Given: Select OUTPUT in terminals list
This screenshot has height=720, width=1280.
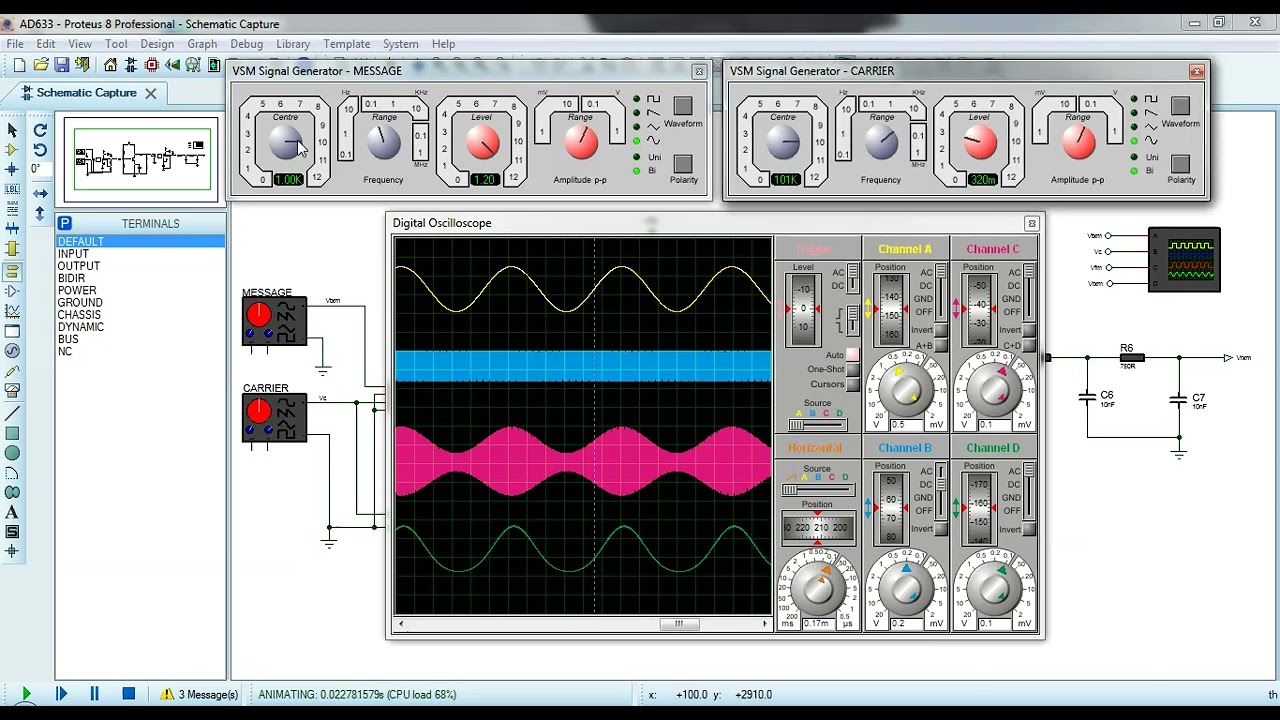Looking at the screenshot, I should (78, 266).
